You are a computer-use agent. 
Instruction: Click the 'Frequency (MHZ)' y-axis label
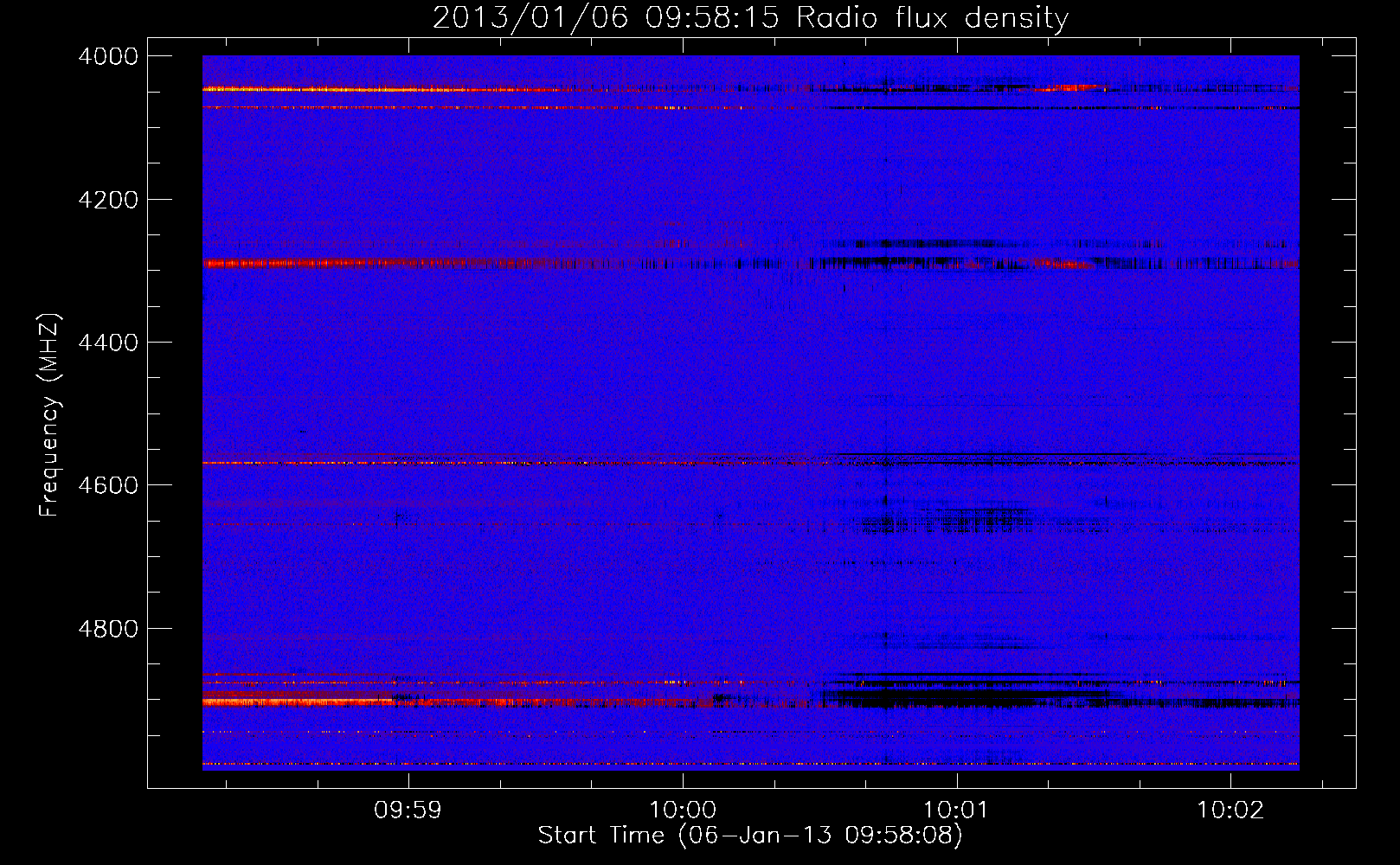(x=49, y=414)
